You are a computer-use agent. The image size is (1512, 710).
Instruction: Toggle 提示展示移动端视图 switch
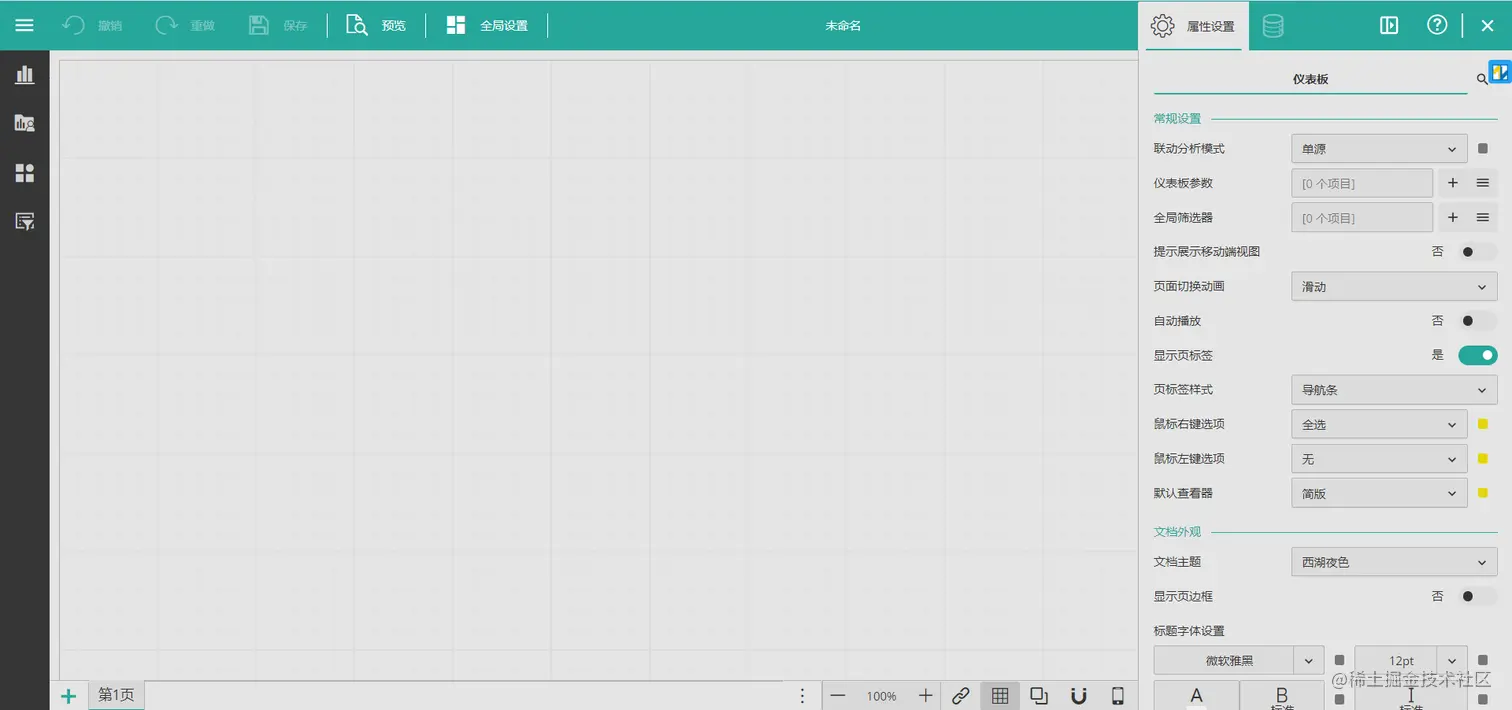click(x=1478, y=252)
